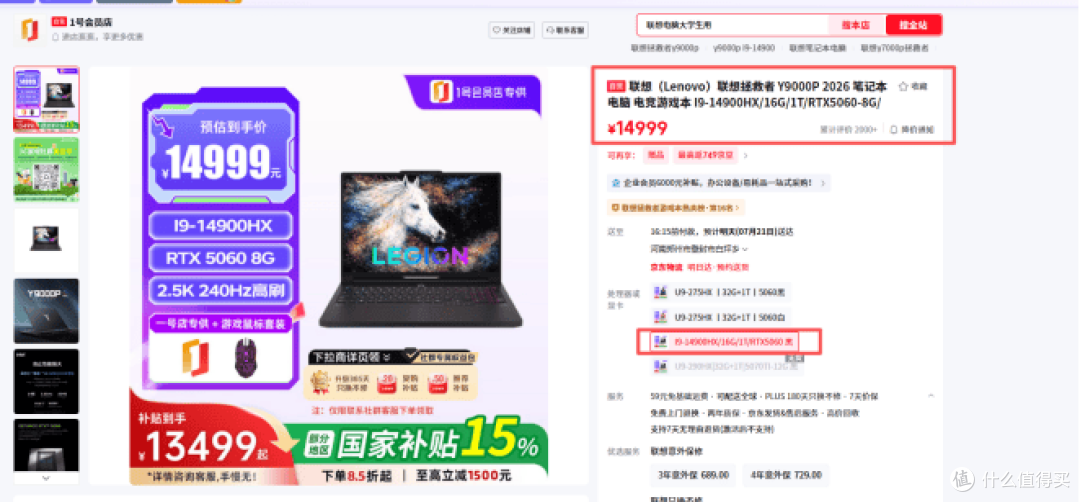Viewport: 1080px width, 502px height.
Task: Click the 搜本店 search-this-store button
Action: click(x=856, y=25)
